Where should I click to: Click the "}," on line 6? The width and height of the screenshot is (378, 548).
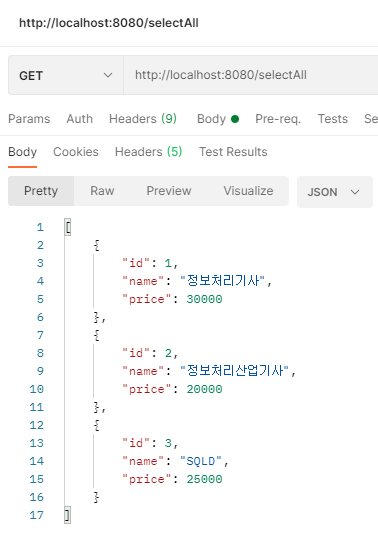pos(100,317)
